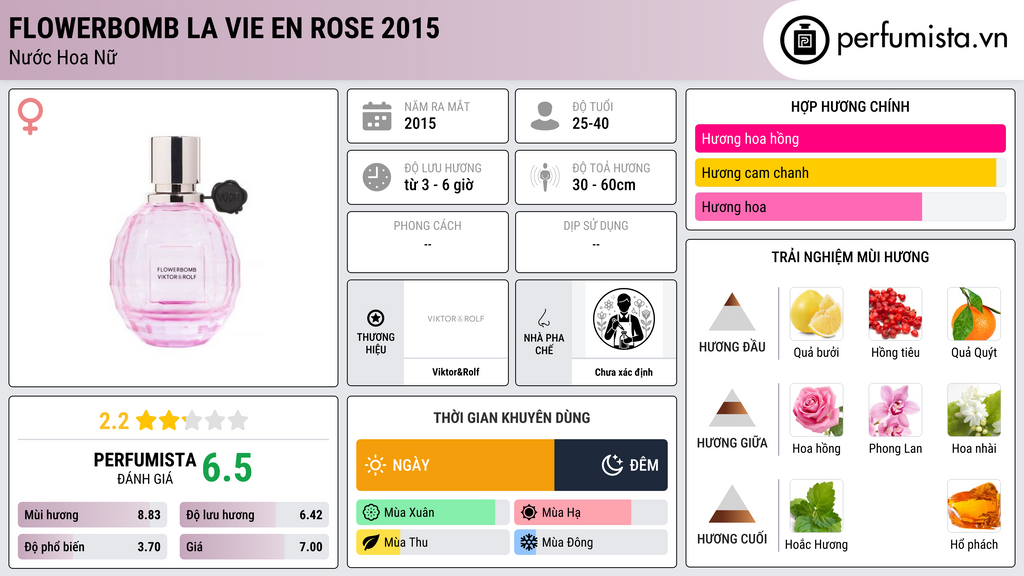Click the moon icon in the Đêm bar
Viewport: 1024px width, 576px height.
[612, 465]
